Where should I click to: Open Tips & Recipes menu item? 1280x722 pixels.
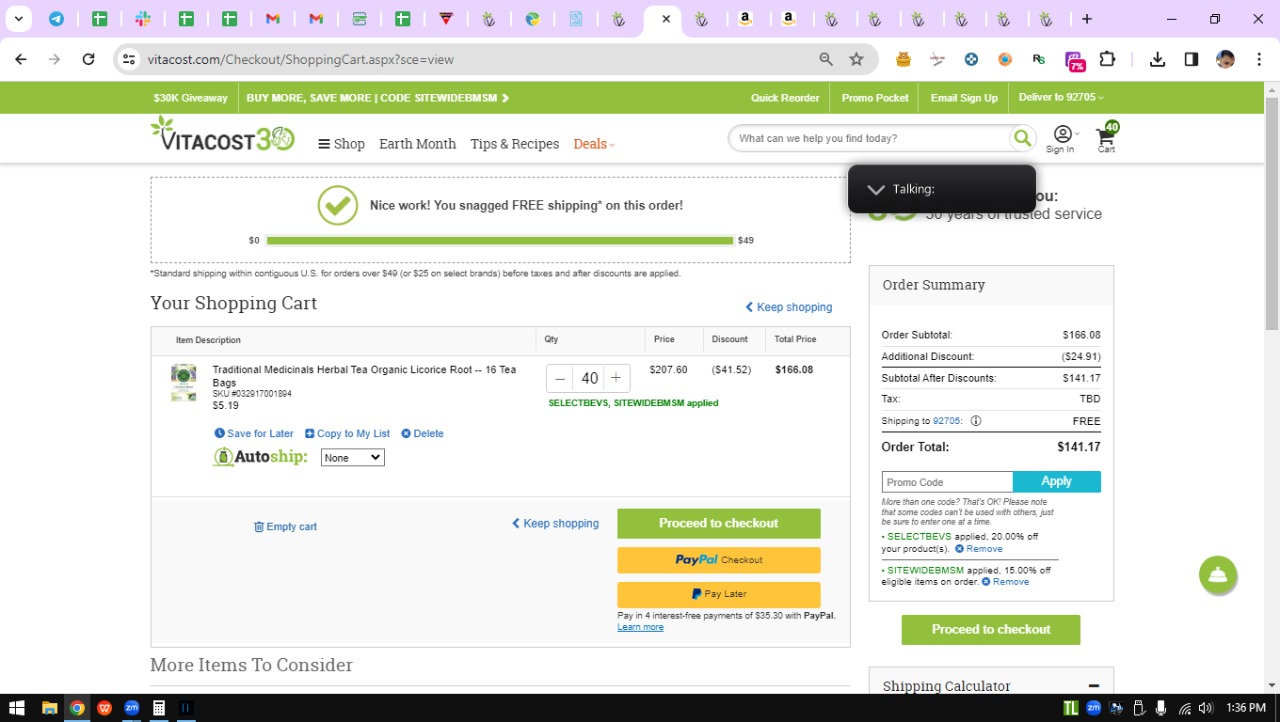(514, 144)
